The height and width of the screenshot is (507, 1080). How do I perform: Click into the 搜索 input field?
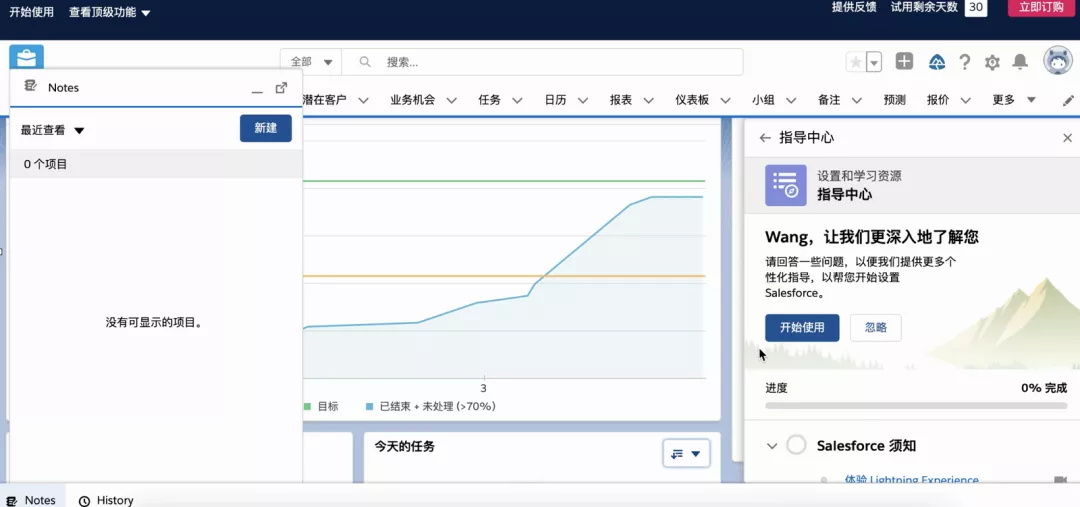542,62
